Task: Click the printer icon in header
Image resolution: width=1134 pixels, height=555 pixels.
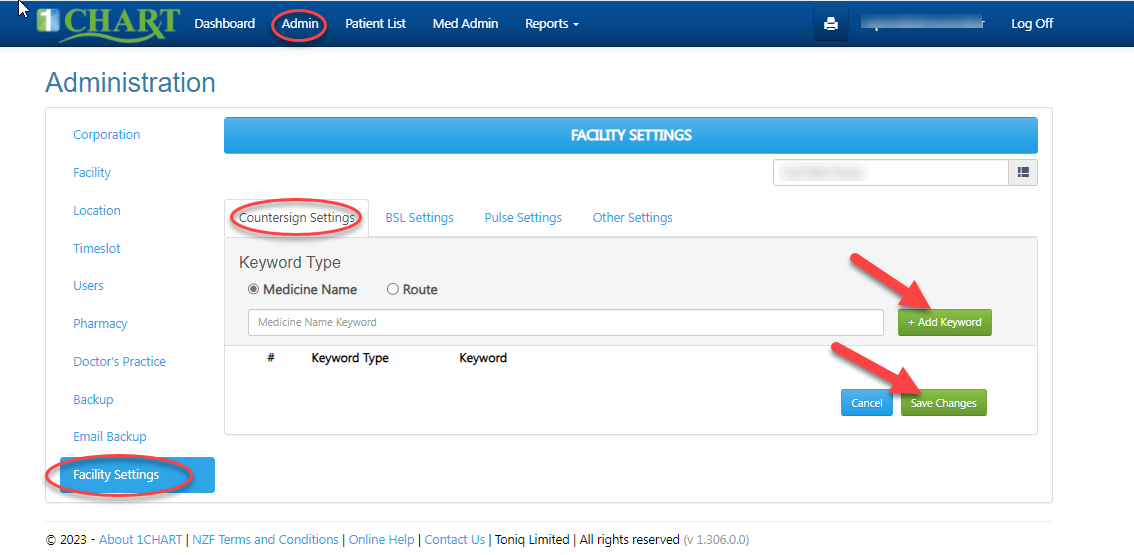Action: (x=830, y=24)
